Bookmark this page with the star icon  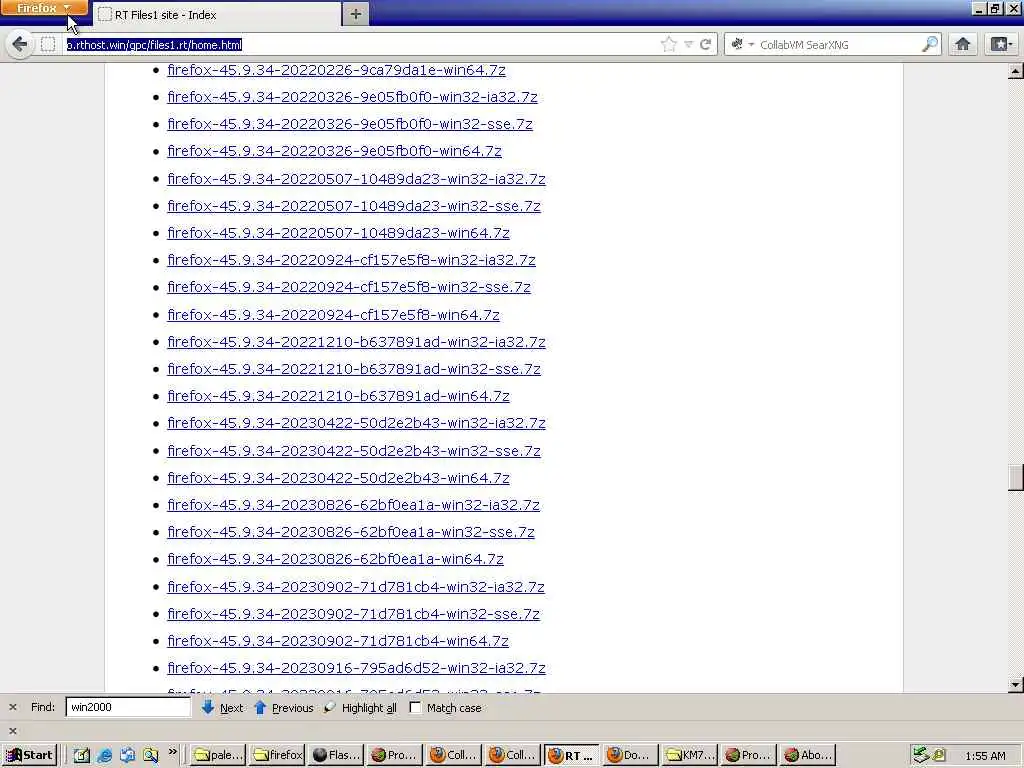(668, 44)
